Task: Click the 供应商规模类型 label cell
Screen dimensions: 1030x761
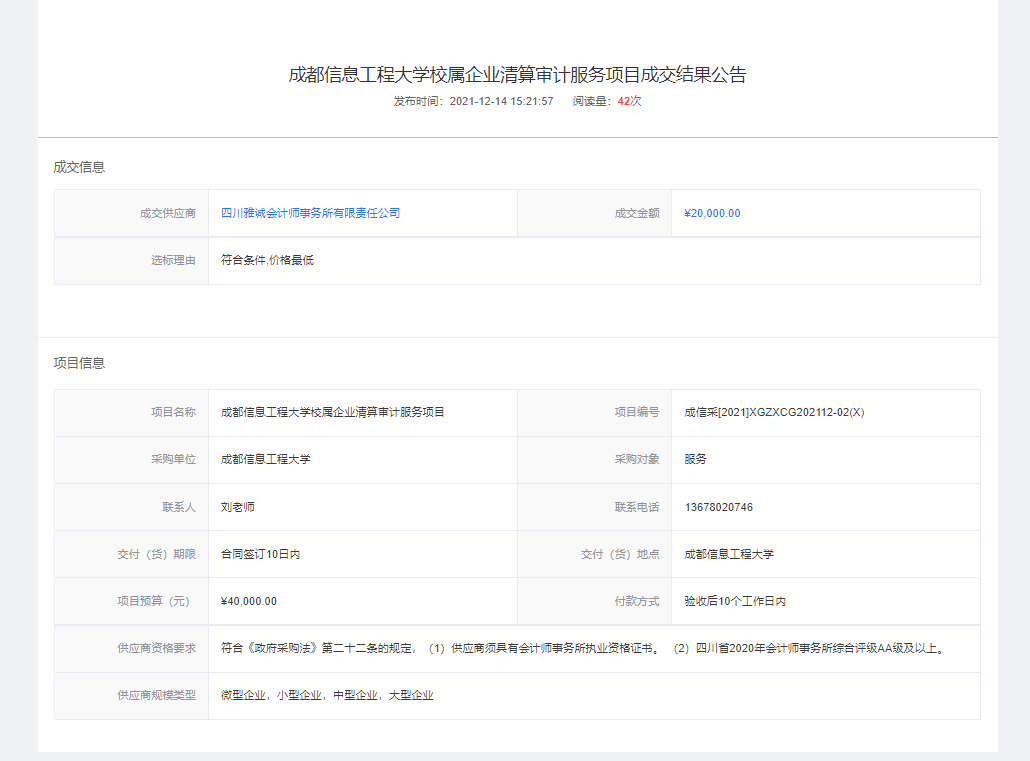Action: pyautogui.click(x=131, y=696)
